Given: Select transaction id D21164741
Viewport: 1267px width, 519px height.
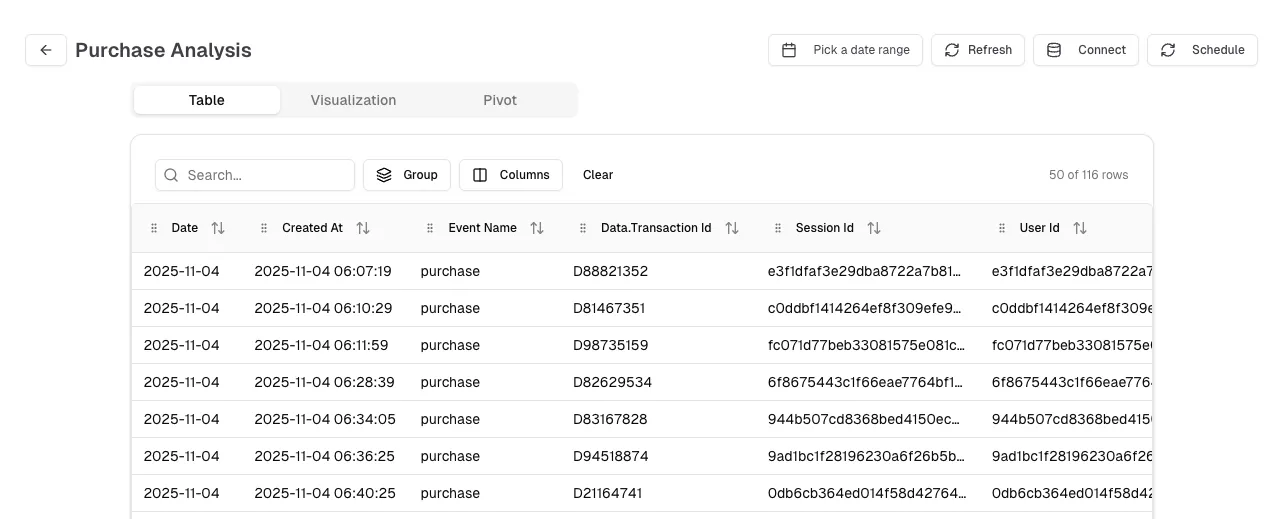Looking at the screenshot, I should [x=607, y=493].
